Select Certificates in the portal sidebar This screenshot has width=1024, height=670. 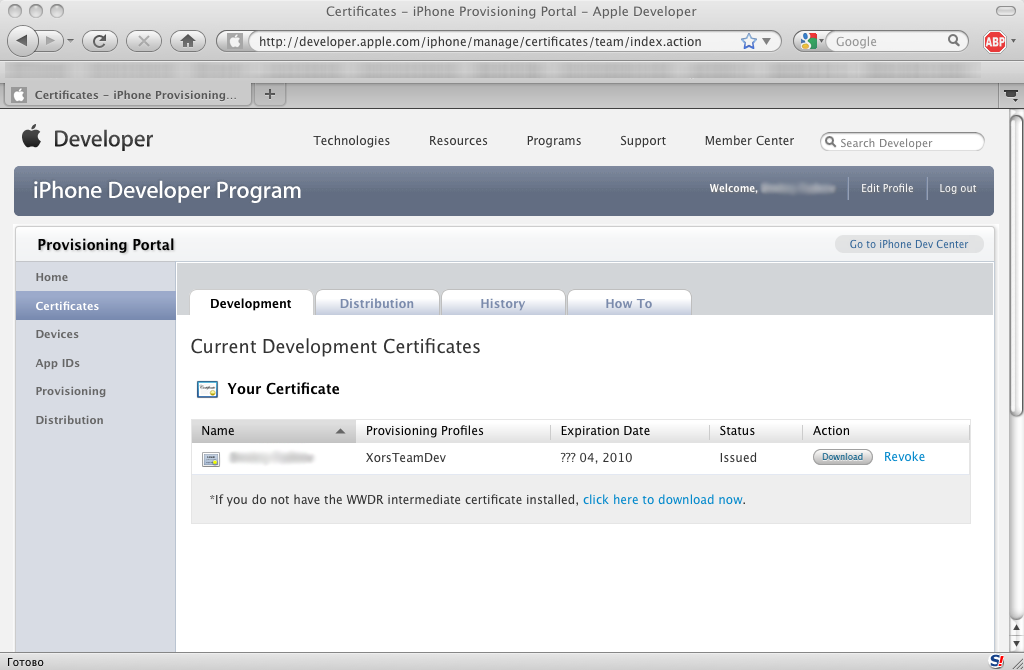click(95, 306)
